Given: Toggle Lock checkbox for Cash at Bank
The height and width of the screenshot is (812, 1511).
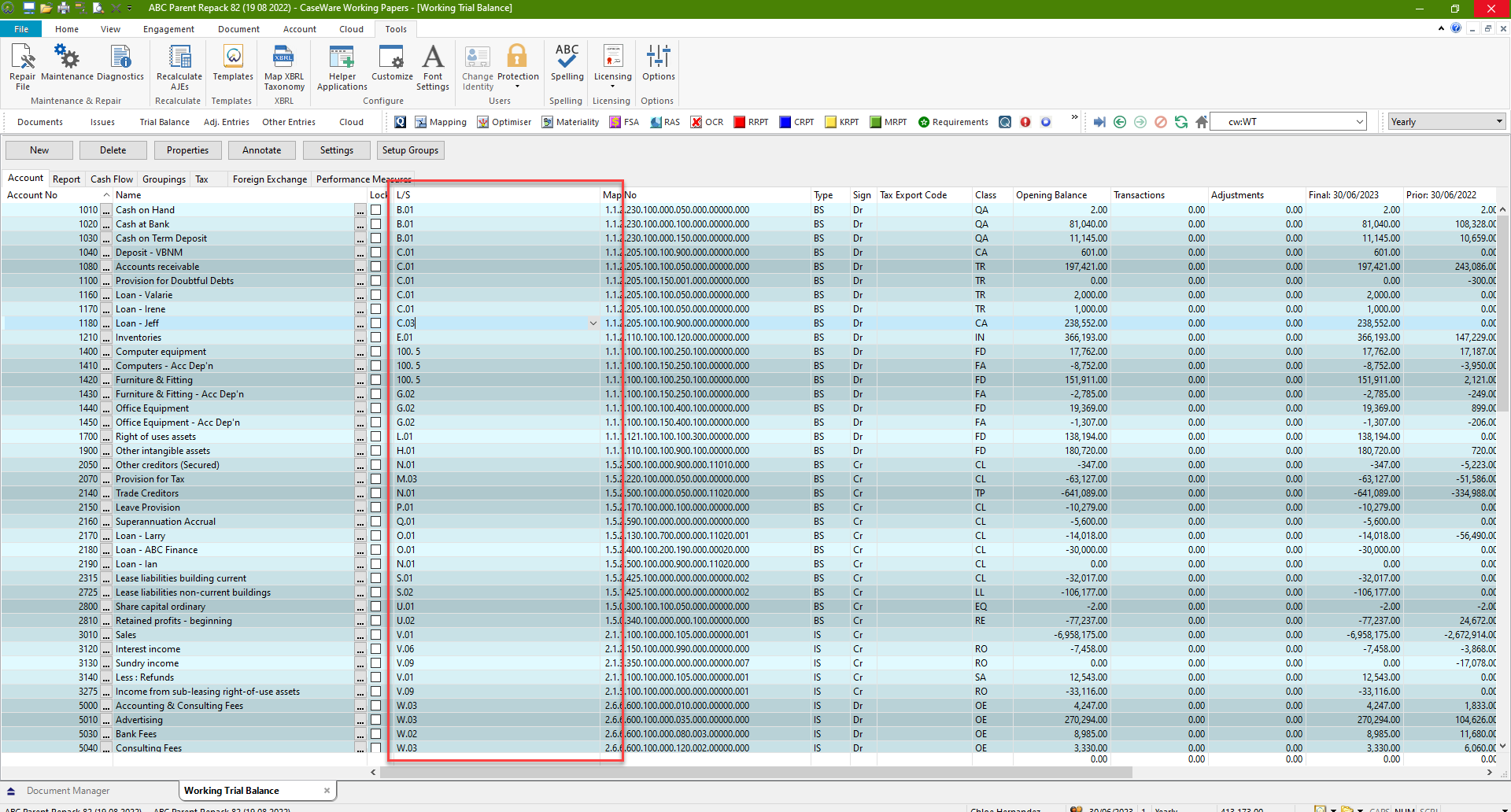Looking at the screenshot, I should (x=376, y=224).
